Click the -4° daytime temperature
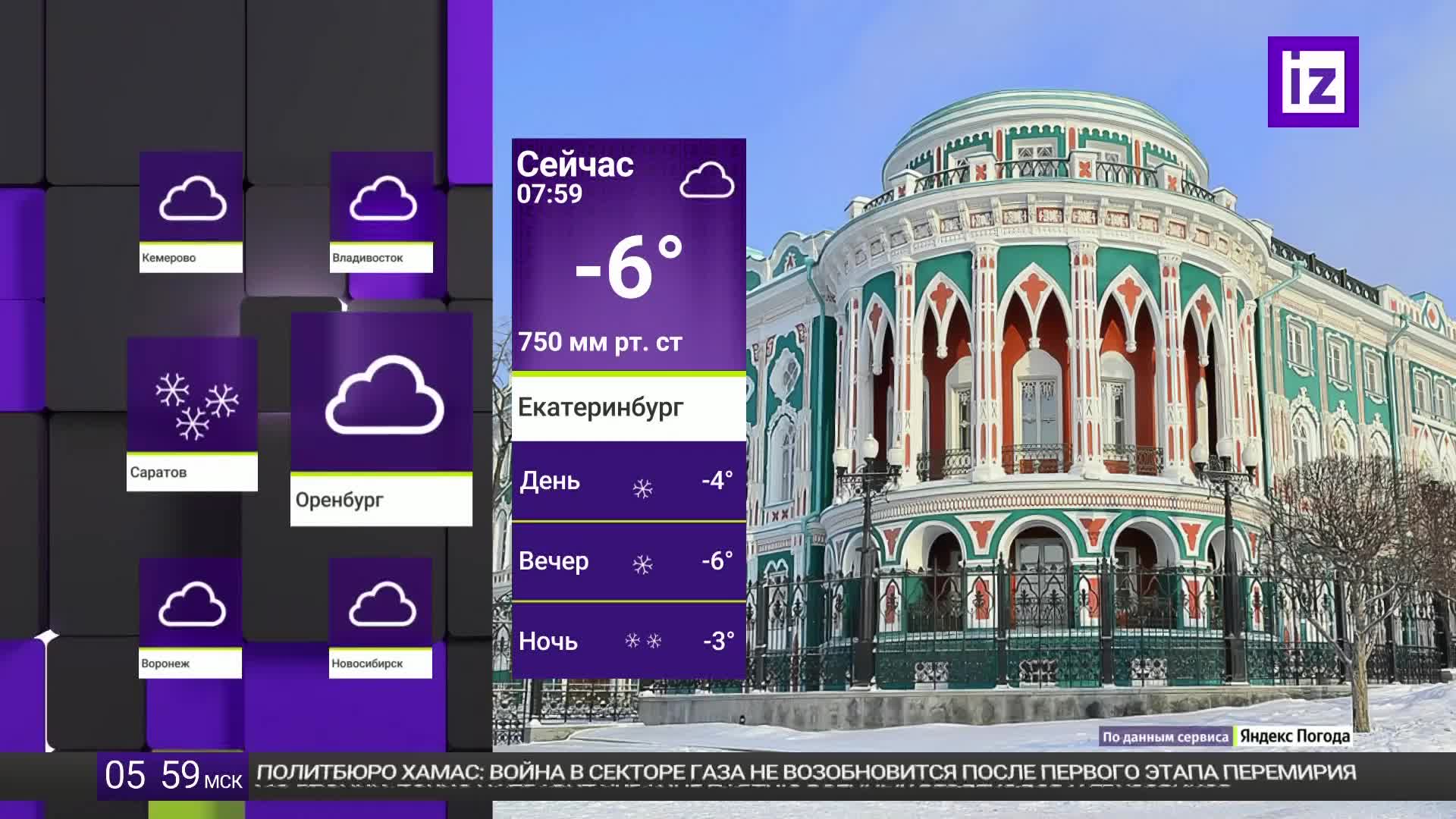This screenshot has width=1456, height=819. coord(717,480)
